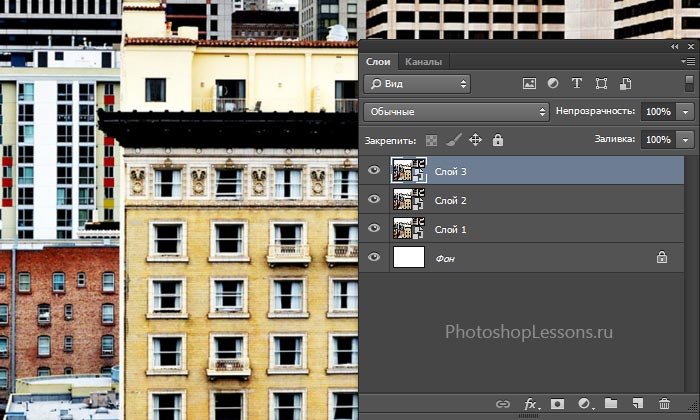The height and width of the screenshot is (420, 700).
Task: Link layers with the chain icon
Action: [x=503, y=404]
